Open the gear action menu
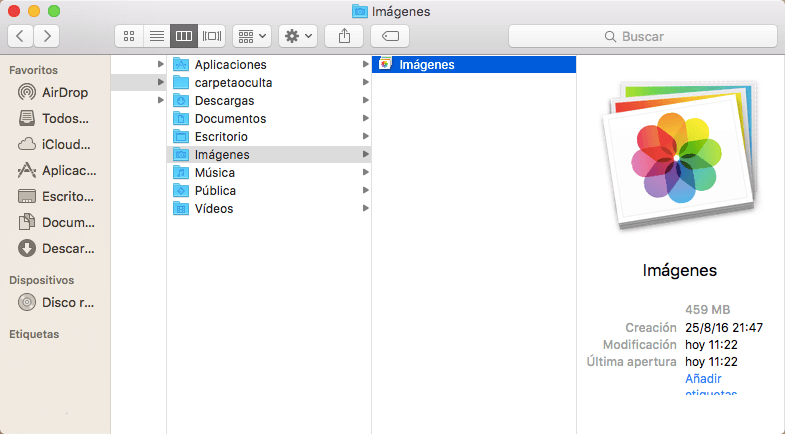Image resolution: width=785 pixels, height=434 pixels. (298, 36)
